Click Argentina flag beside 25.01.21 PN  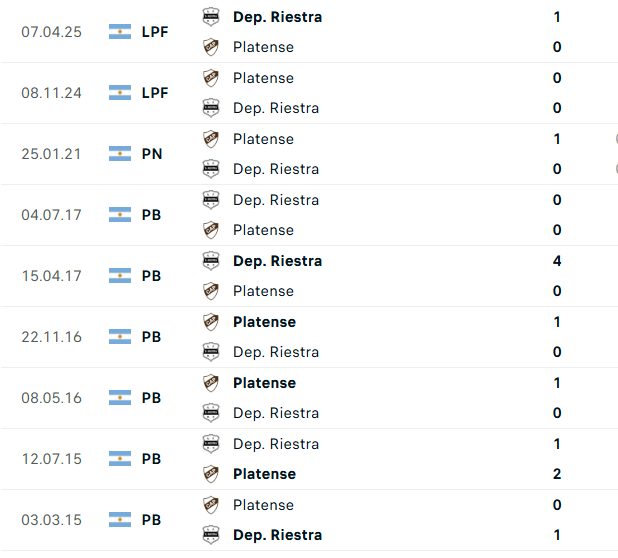120,154
